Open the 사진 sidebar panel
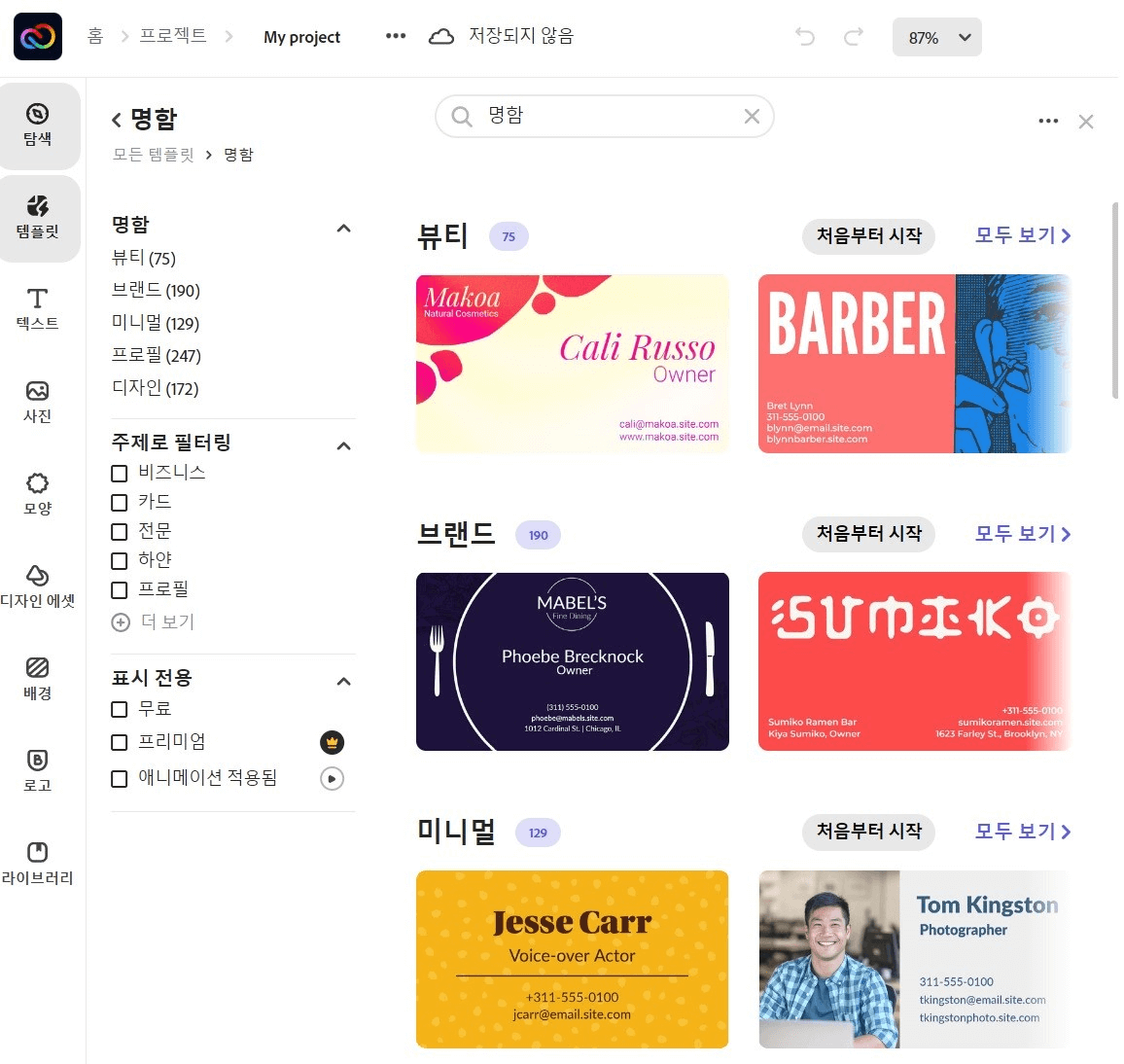Screen dimensions: 1124x1064 pyautogui.click(x=37, y=403)
